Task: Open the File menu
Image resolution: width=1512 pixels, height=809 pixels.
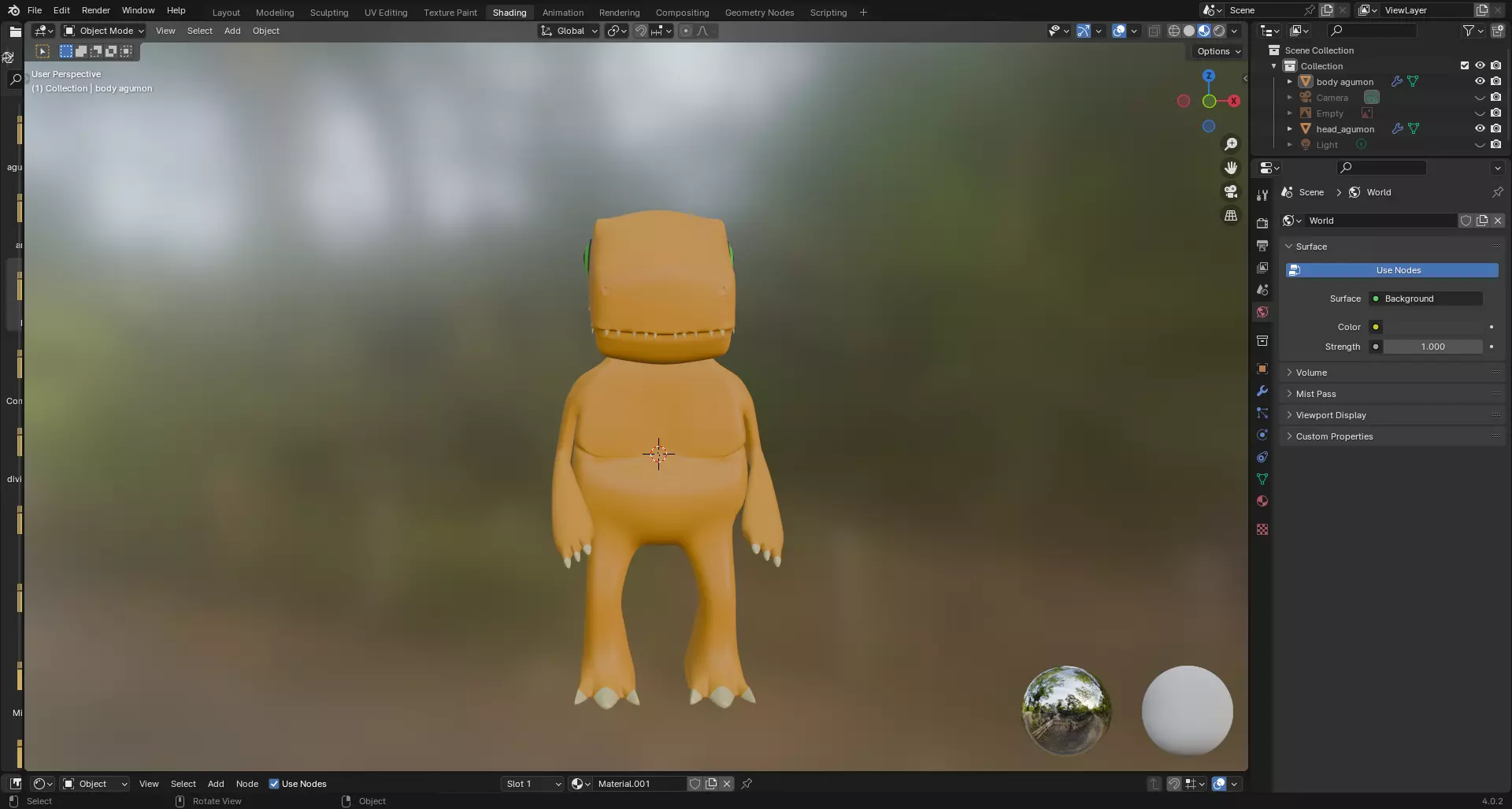Action: tap(34, 10)
